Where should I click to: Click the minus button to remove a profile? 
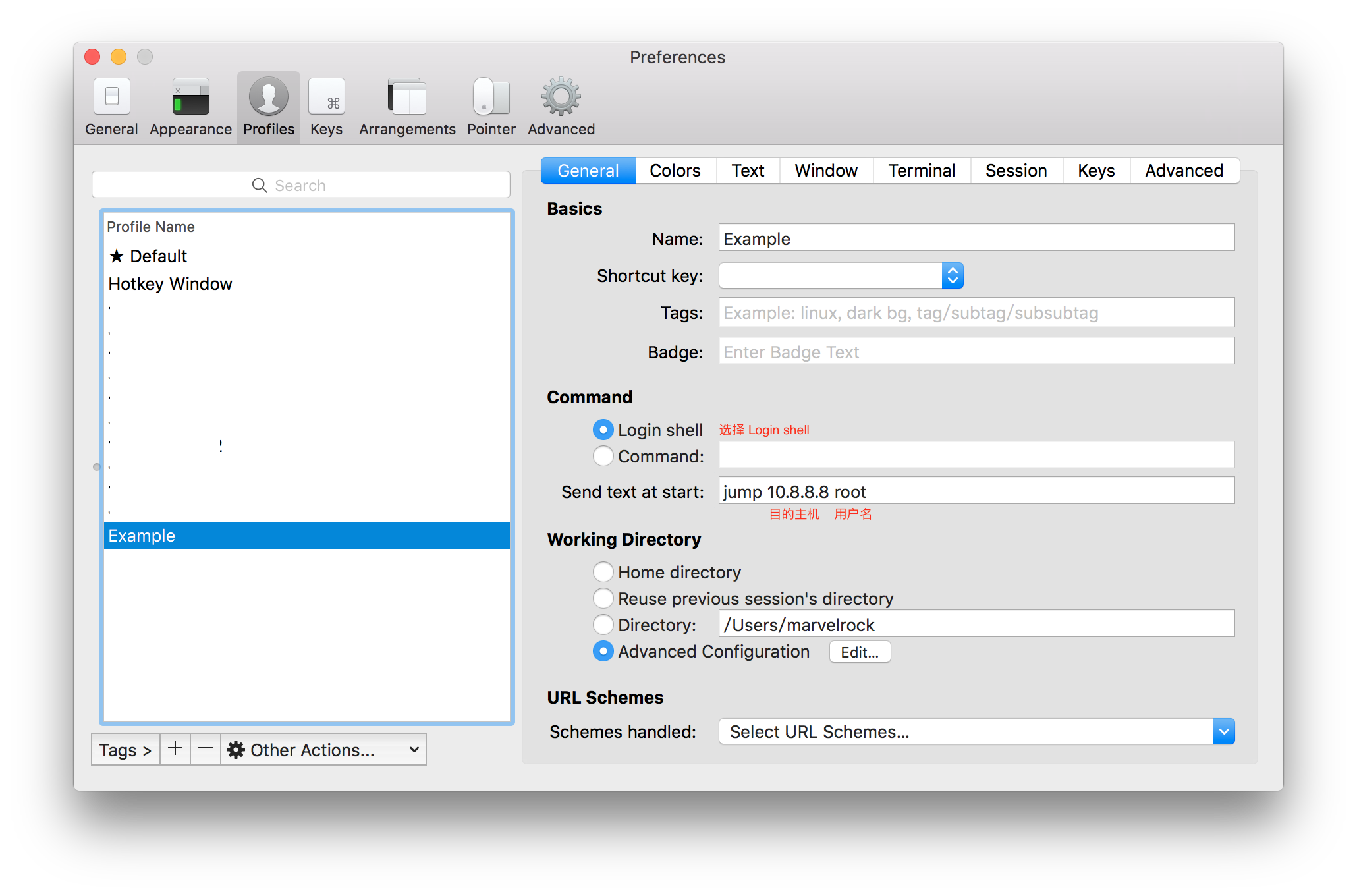tap(206, 749)
